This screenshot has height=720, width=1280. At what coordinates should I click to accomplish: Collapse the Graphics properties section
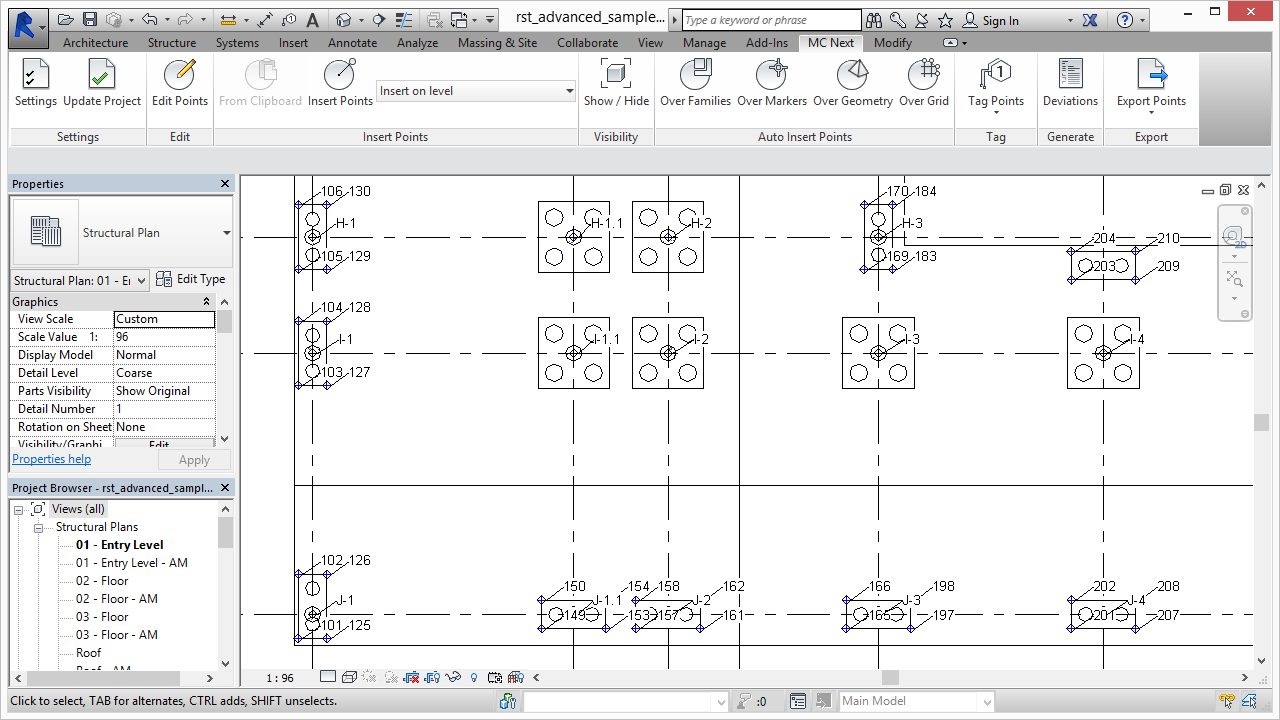(x=207, y=302)
